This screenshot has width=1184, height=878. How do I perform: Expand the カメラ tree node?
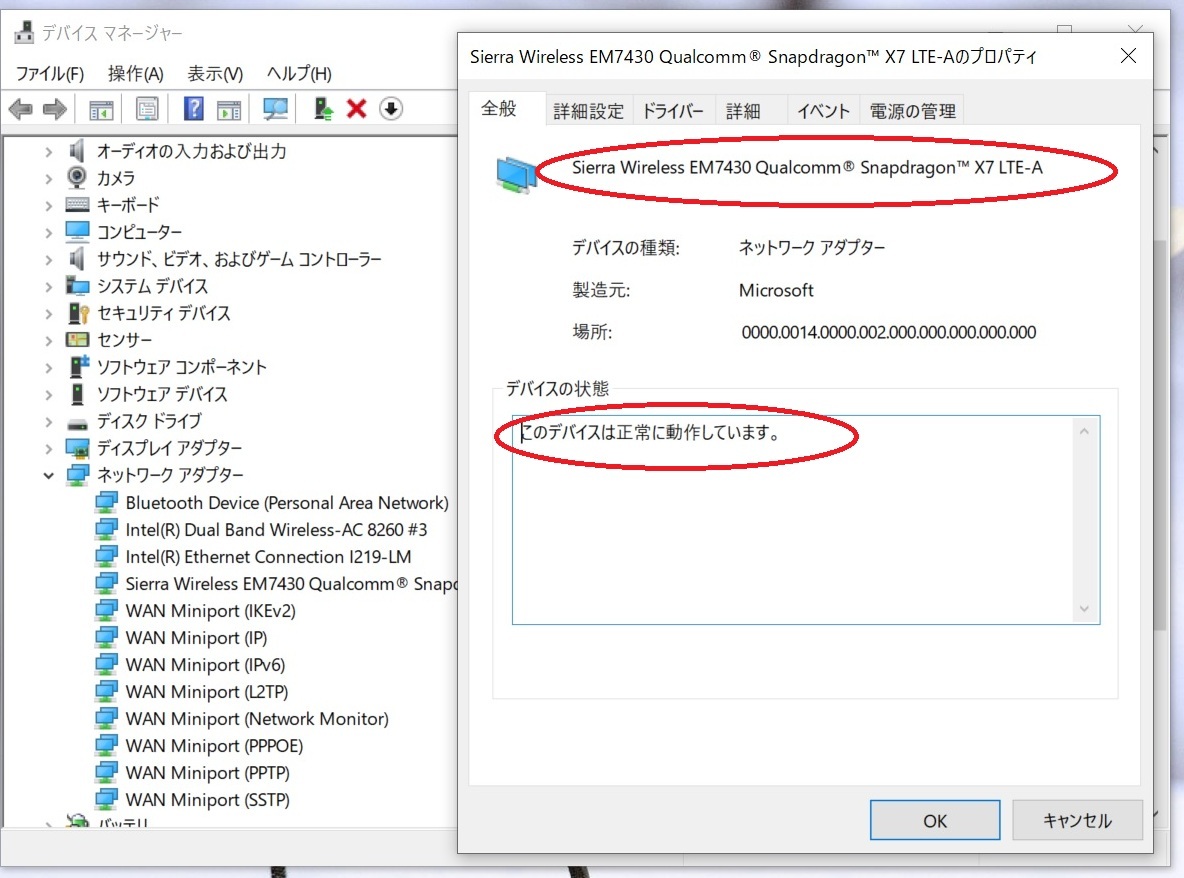(49, 179)
